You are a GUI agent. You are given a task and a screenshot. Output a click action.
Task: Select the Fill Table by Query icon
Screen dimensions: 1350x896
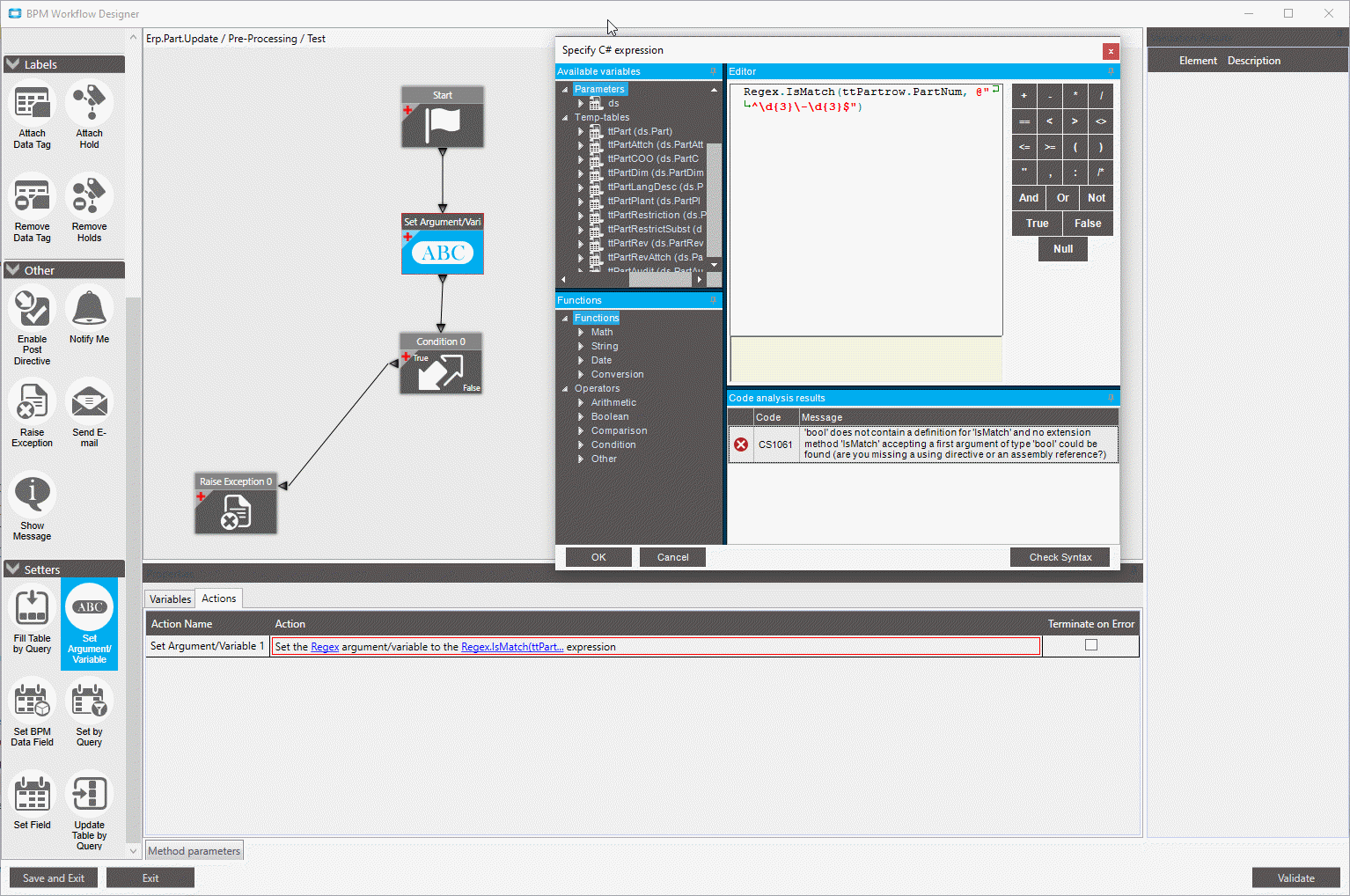pyautogui.click(x=33, y=608)
